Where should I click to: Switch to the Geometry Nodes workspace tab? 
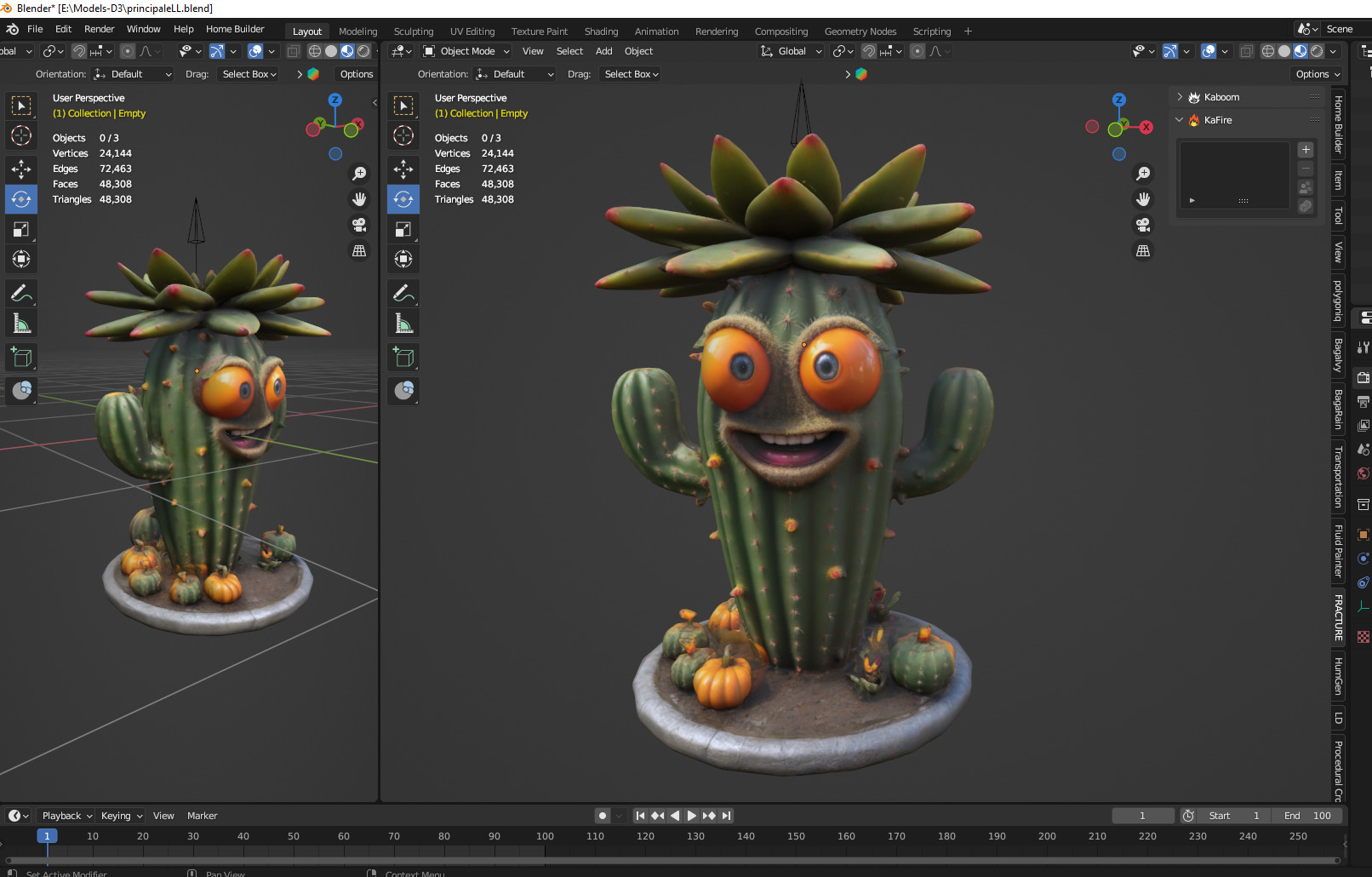click(x=860, y=32)
